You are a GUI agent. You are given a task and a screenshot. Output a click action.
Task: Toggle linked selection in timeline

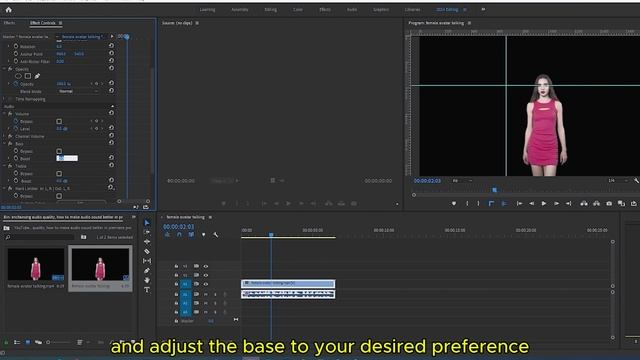coord(191,235)
